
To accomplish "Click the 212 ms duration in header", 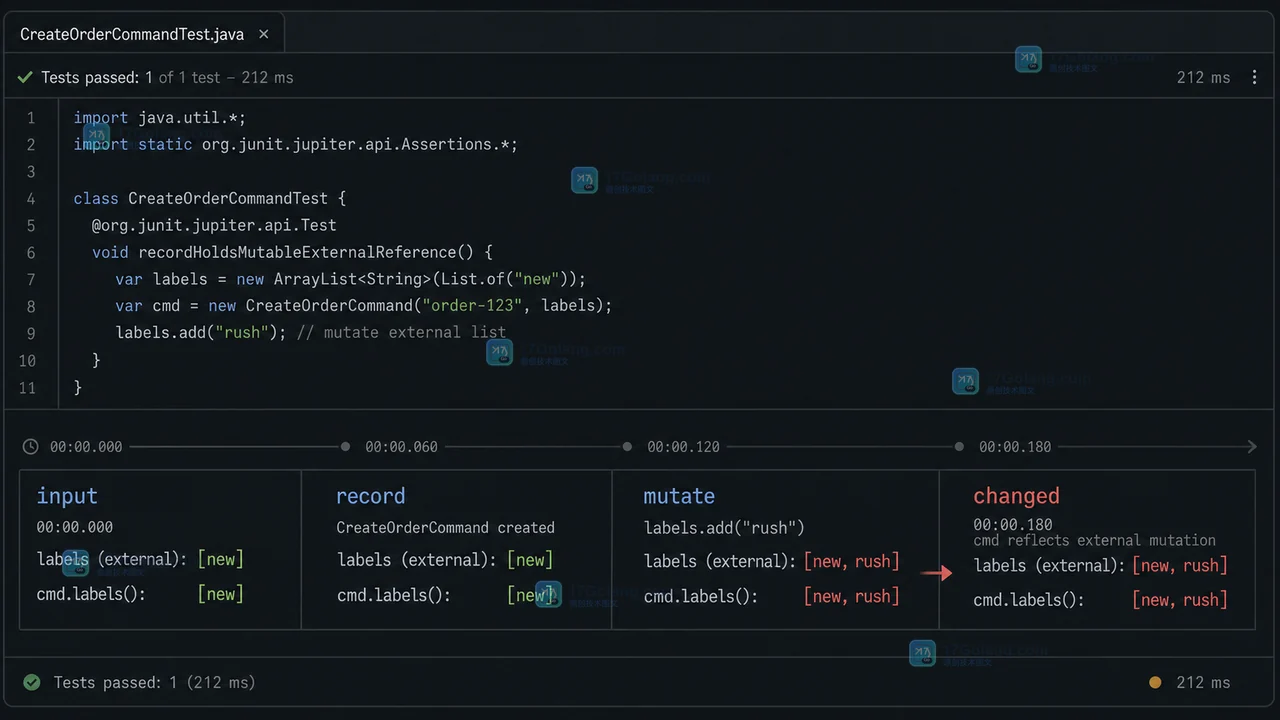I will click(1203, 77).
